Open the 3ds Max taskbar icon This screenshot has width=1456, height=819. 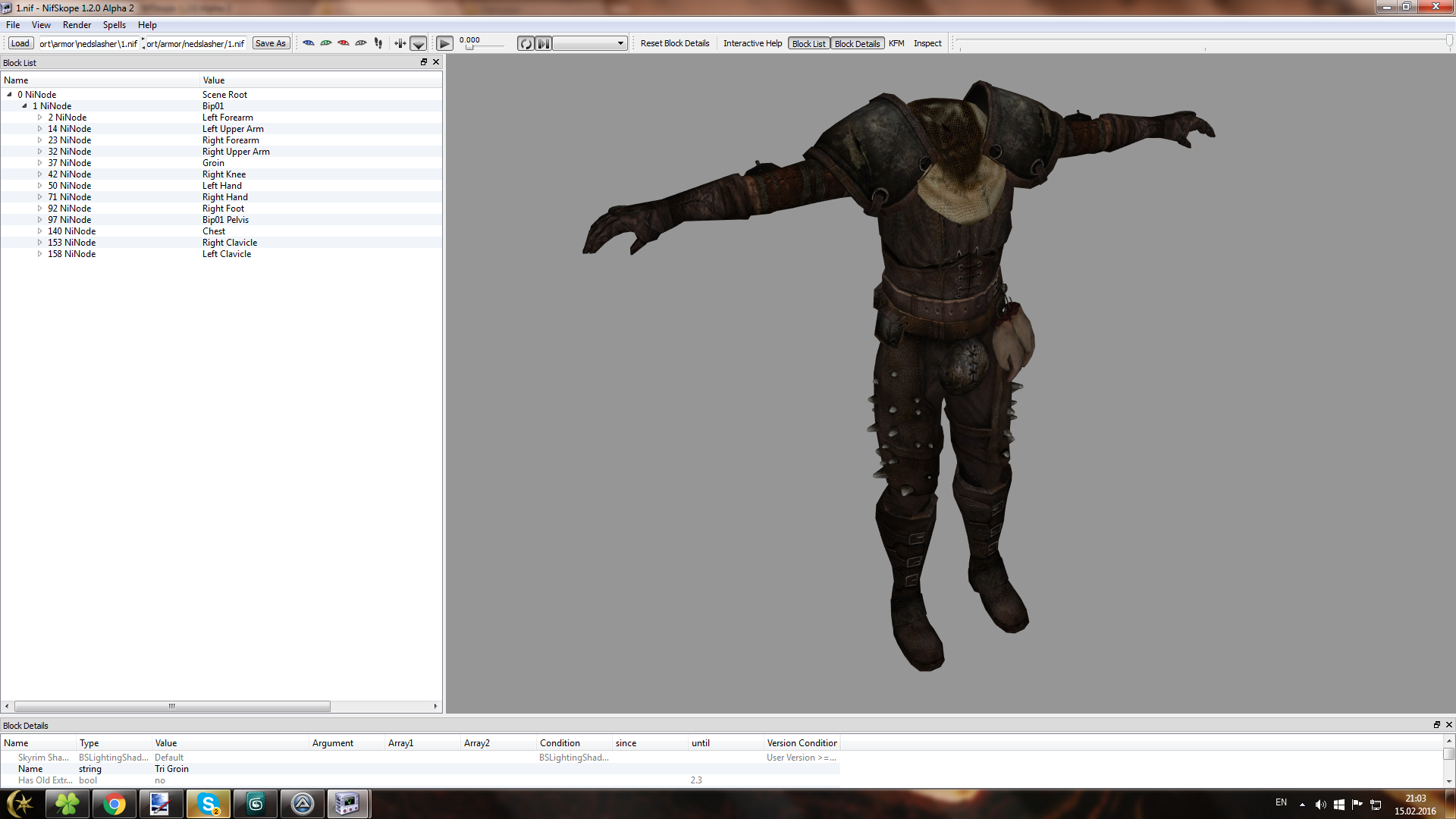(x=255, y=804)
